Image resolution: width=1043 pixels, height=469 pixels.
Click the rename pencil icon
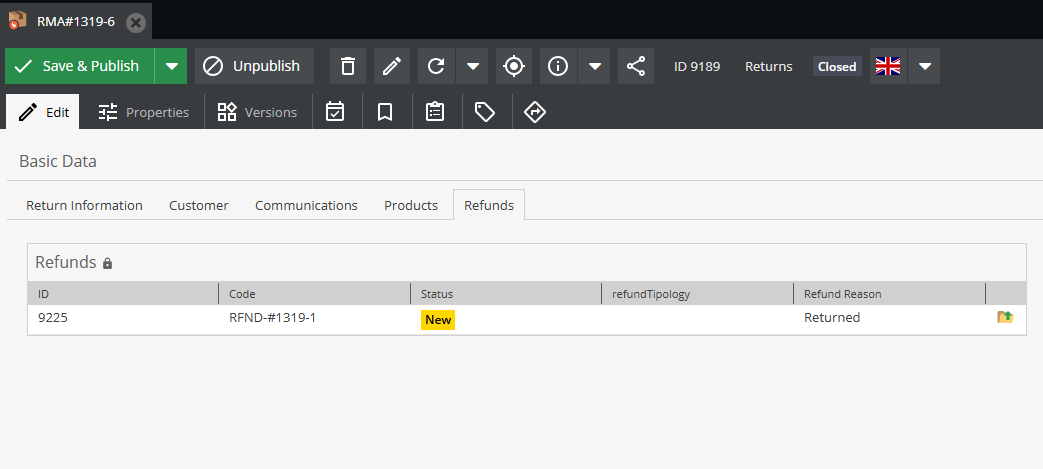click(x=392, y=66)
